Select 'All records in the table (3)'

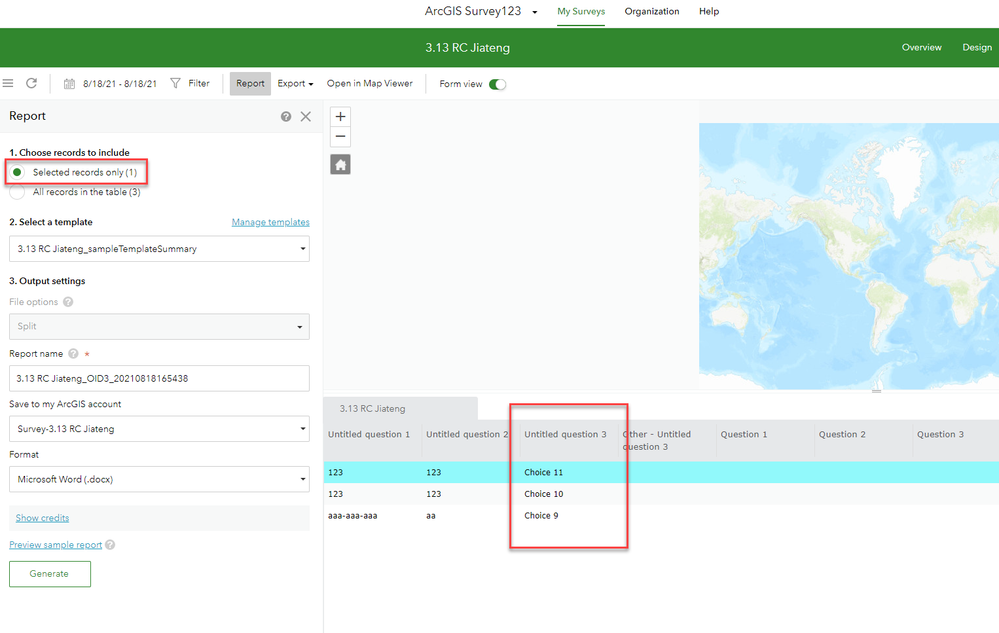pyautogui.click(x=17, y=192)
